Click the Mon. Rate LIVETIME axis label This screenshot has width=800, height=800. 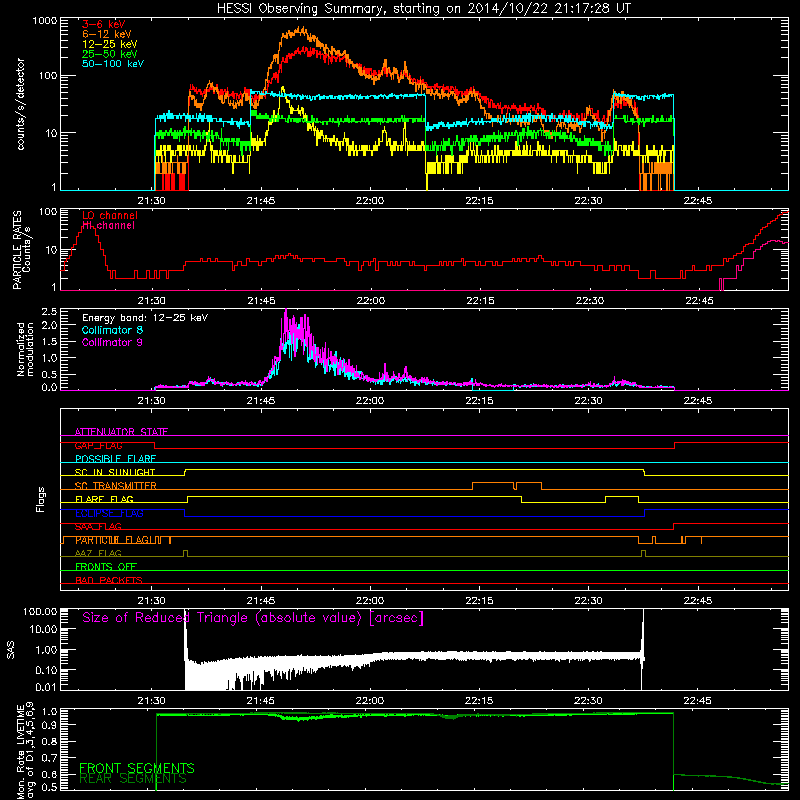tap(25, 751)
